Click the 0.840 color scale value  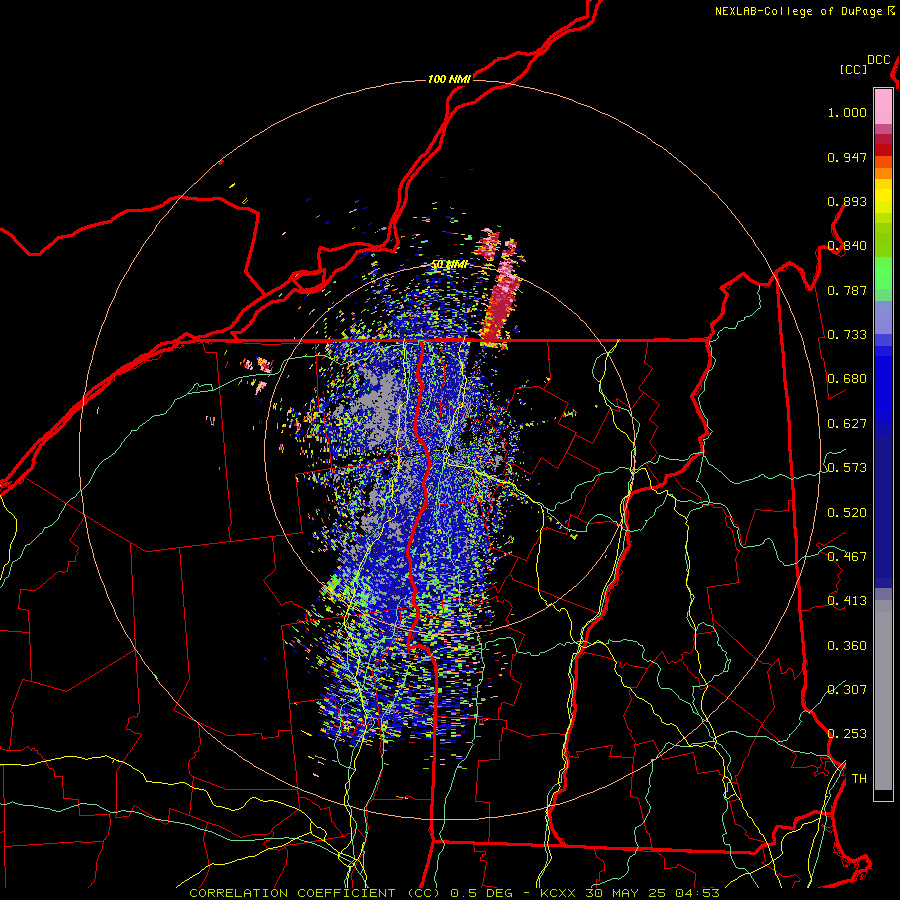tap(847, 246)
